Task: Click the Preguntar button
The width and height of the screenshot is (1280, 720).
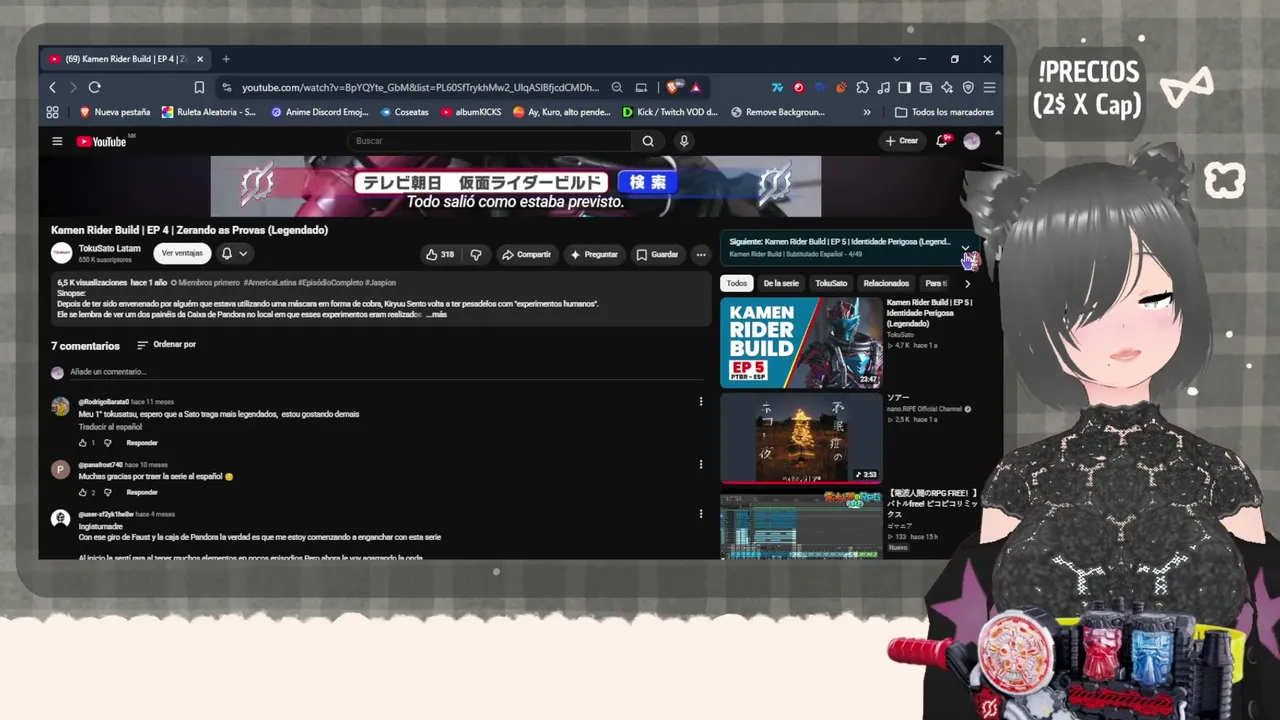Action: point(594,255)
